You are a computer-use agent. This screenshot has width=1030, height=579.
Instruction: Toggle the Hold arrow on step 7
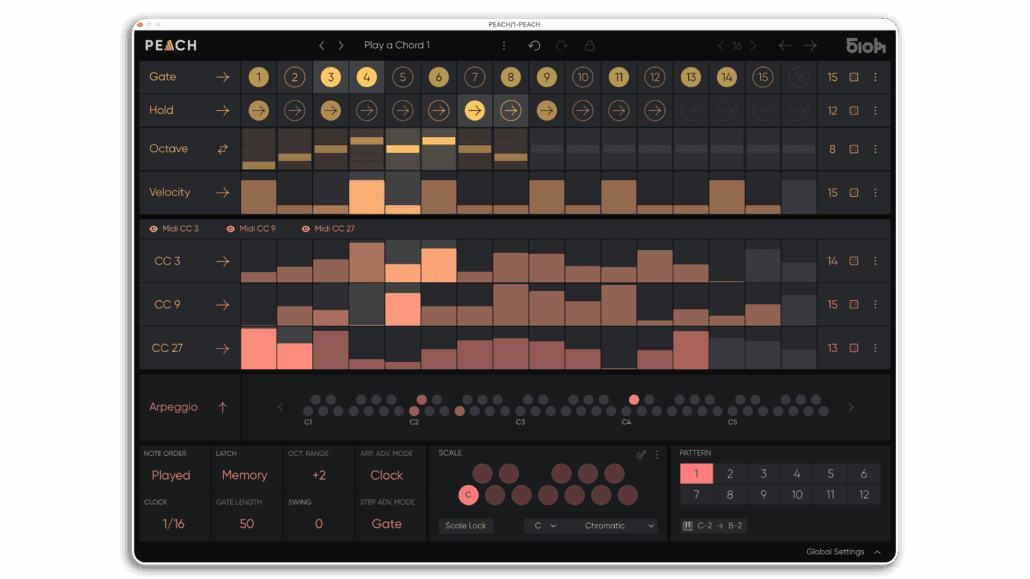[x=474, y=110]
